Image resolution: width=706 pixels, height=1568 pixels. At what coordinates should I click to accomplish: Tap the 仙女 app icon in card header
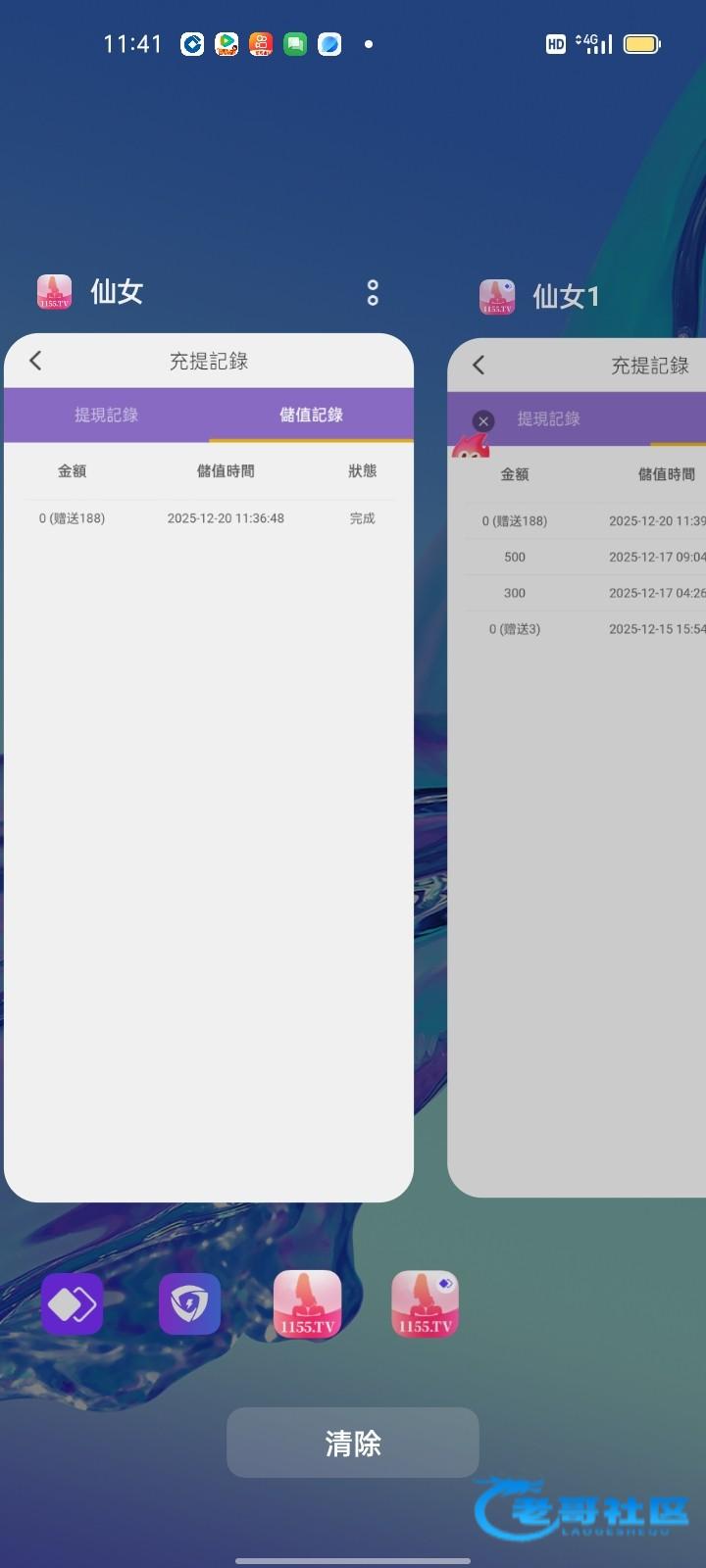pyautogui.click(x=55, y=292)
